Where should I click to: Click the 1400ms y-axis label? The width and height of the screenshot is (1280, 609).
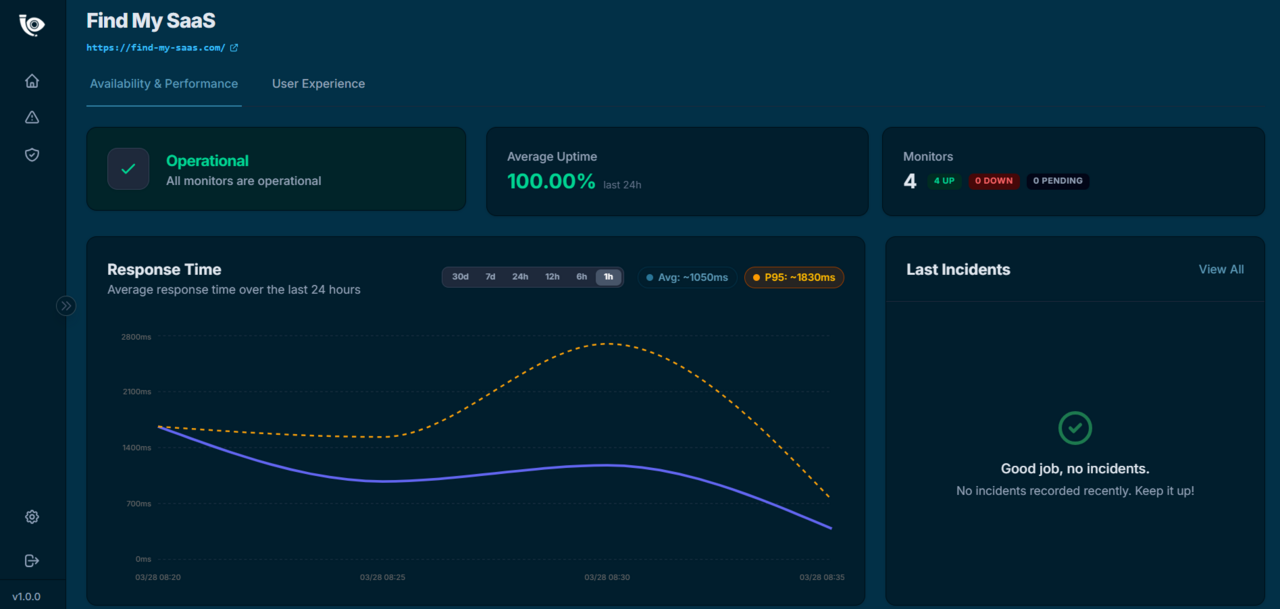point(136,447)
